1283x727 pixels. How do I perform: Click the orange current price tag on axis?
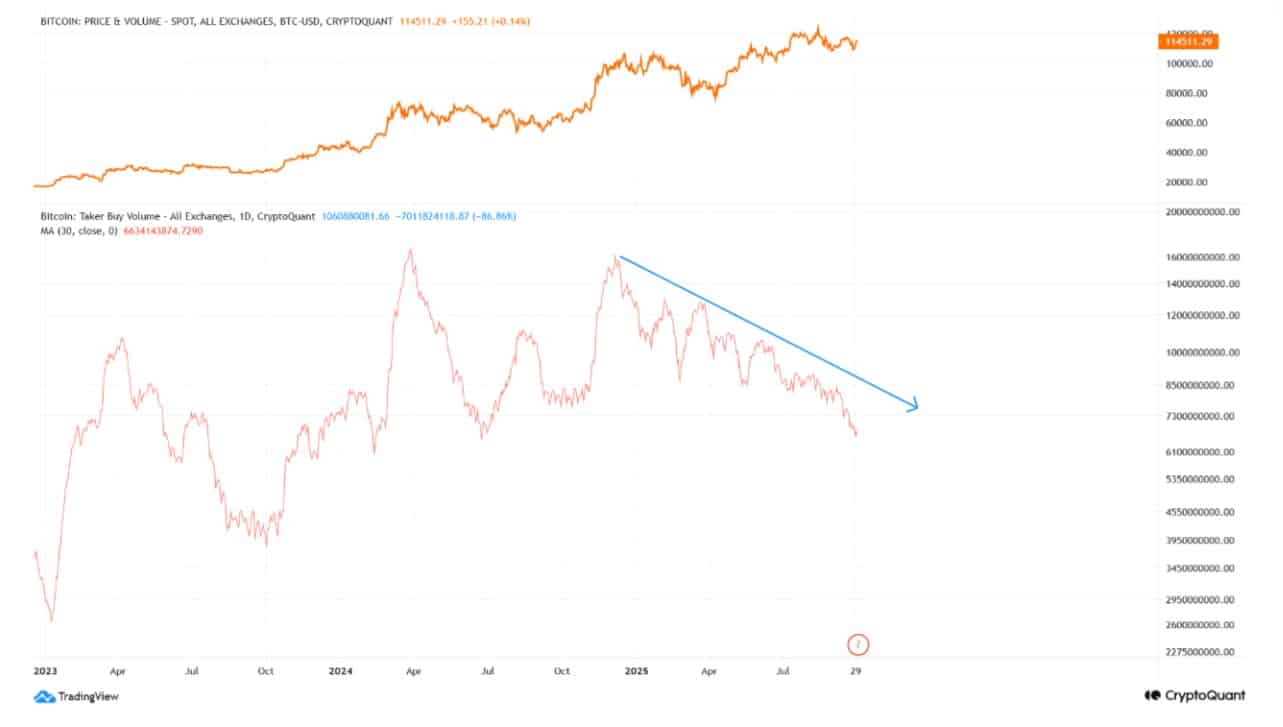tap(1188, 40)
